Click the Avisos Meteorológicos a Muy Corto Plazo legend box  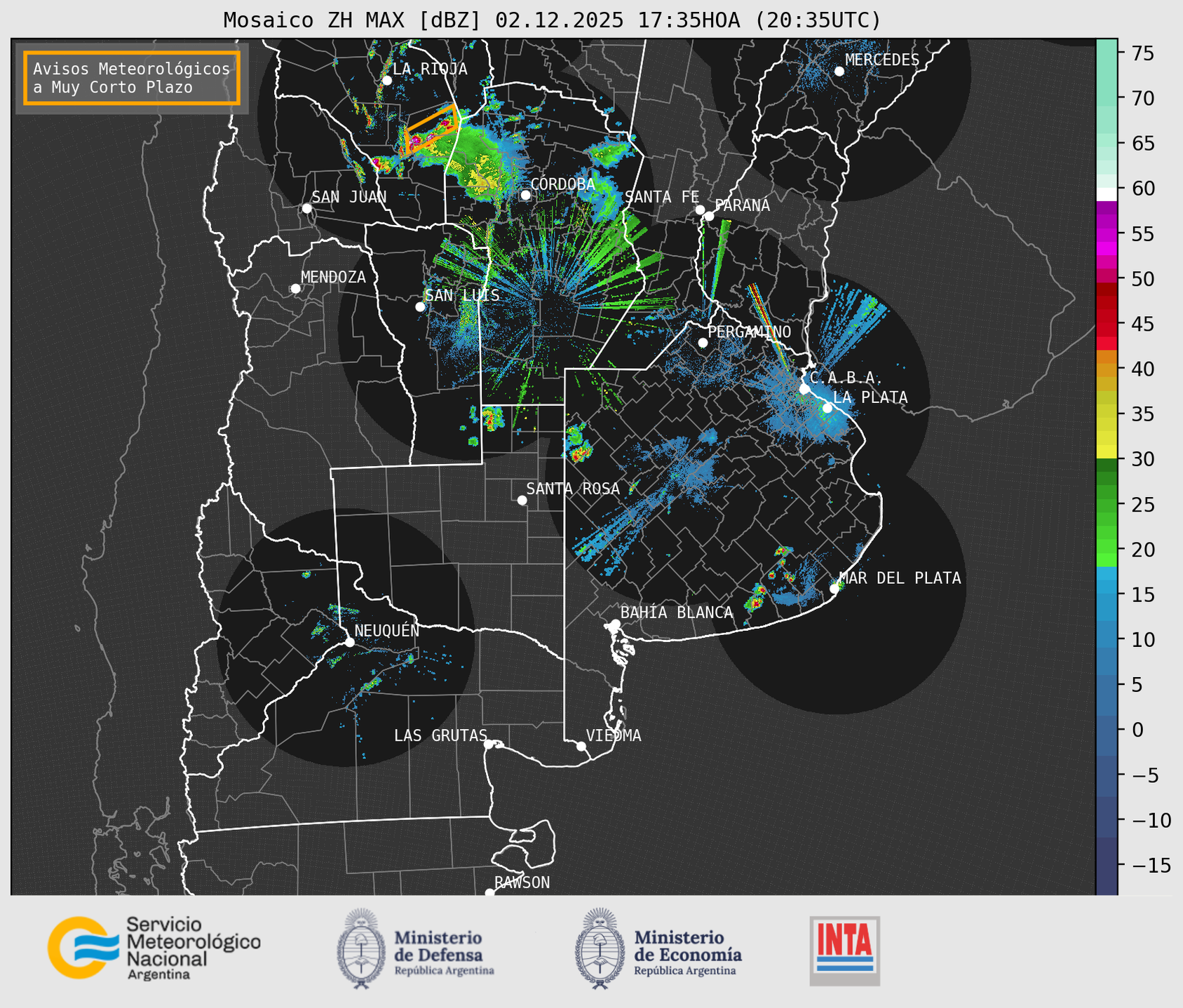[132, 78]
